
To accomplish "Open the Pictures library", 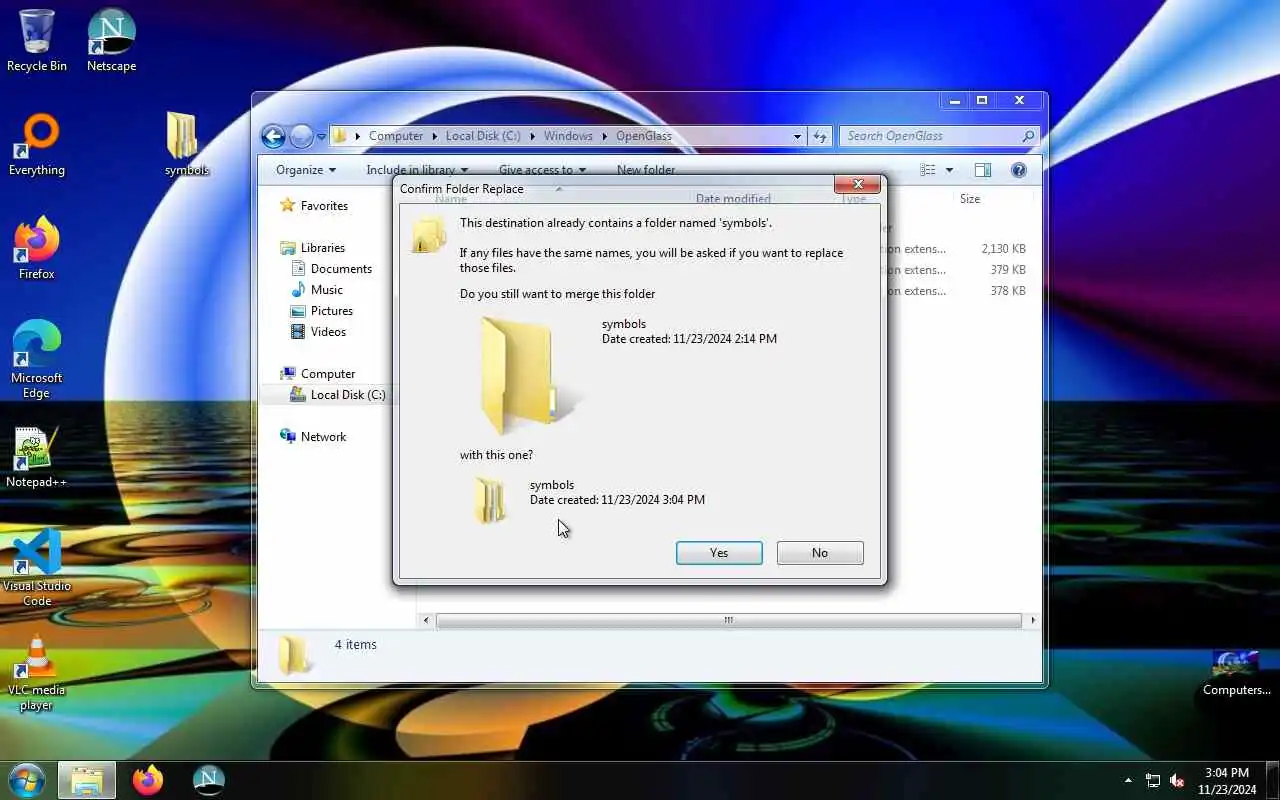I will (321, 311).
